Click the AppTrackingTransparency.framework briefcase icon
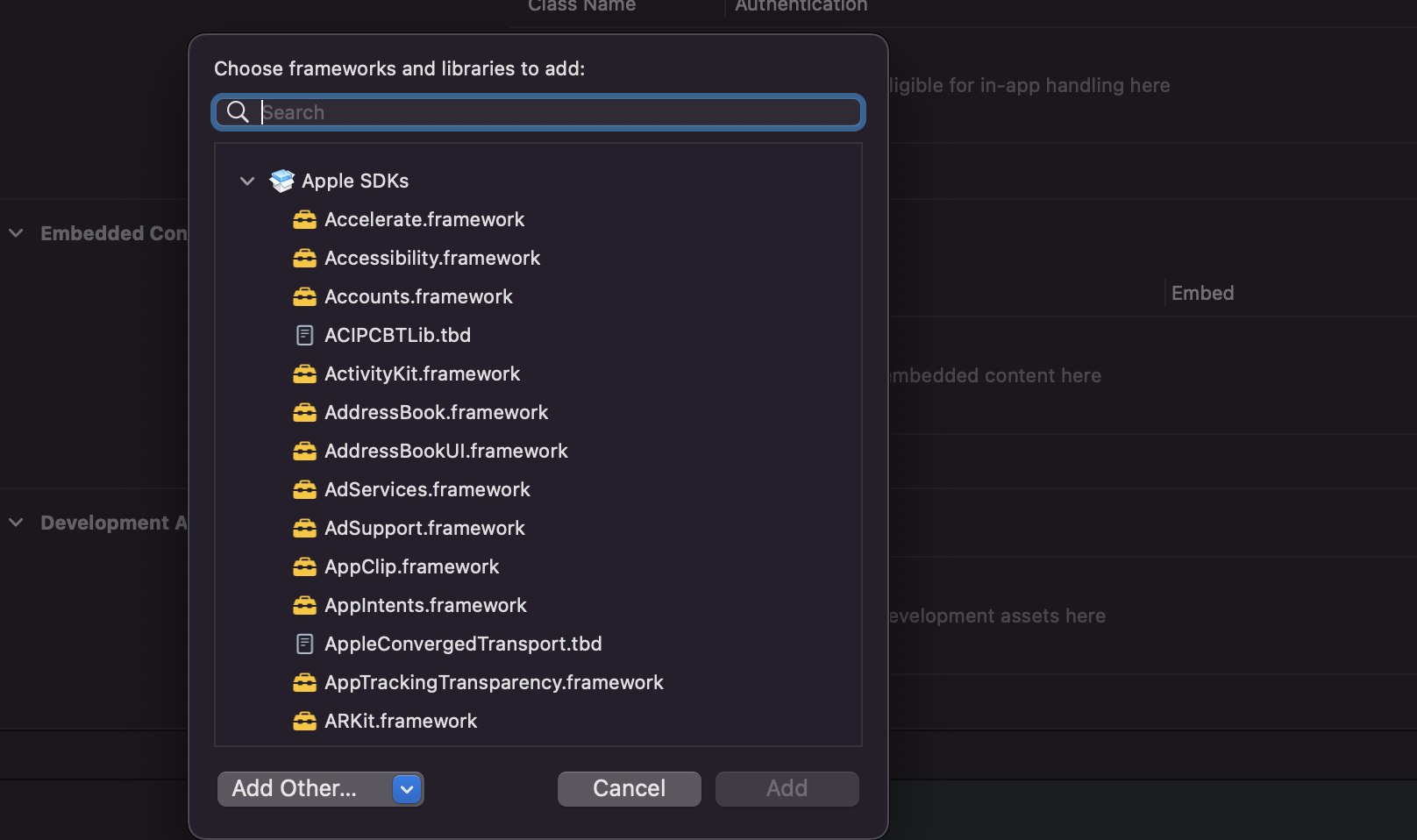This screenshot has height=840, width=1417. [304, 682]
